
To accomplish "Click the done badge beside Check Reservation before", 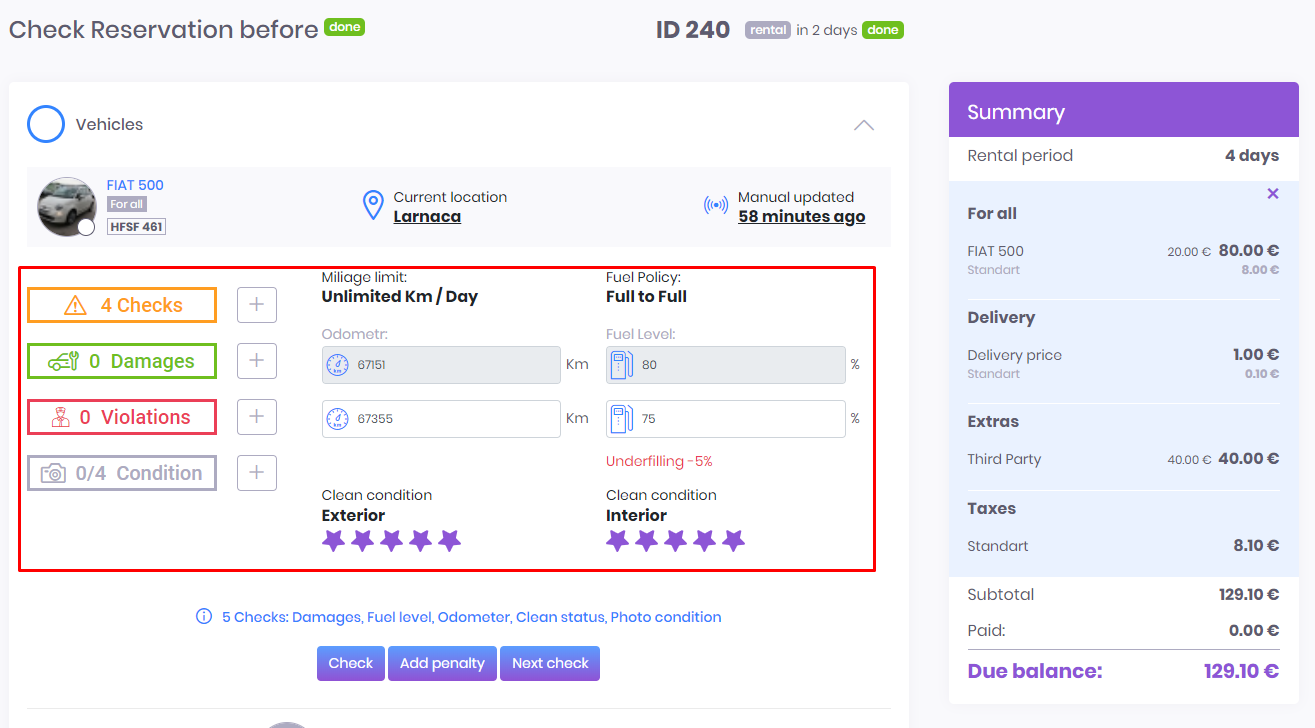I will (344, 27).
